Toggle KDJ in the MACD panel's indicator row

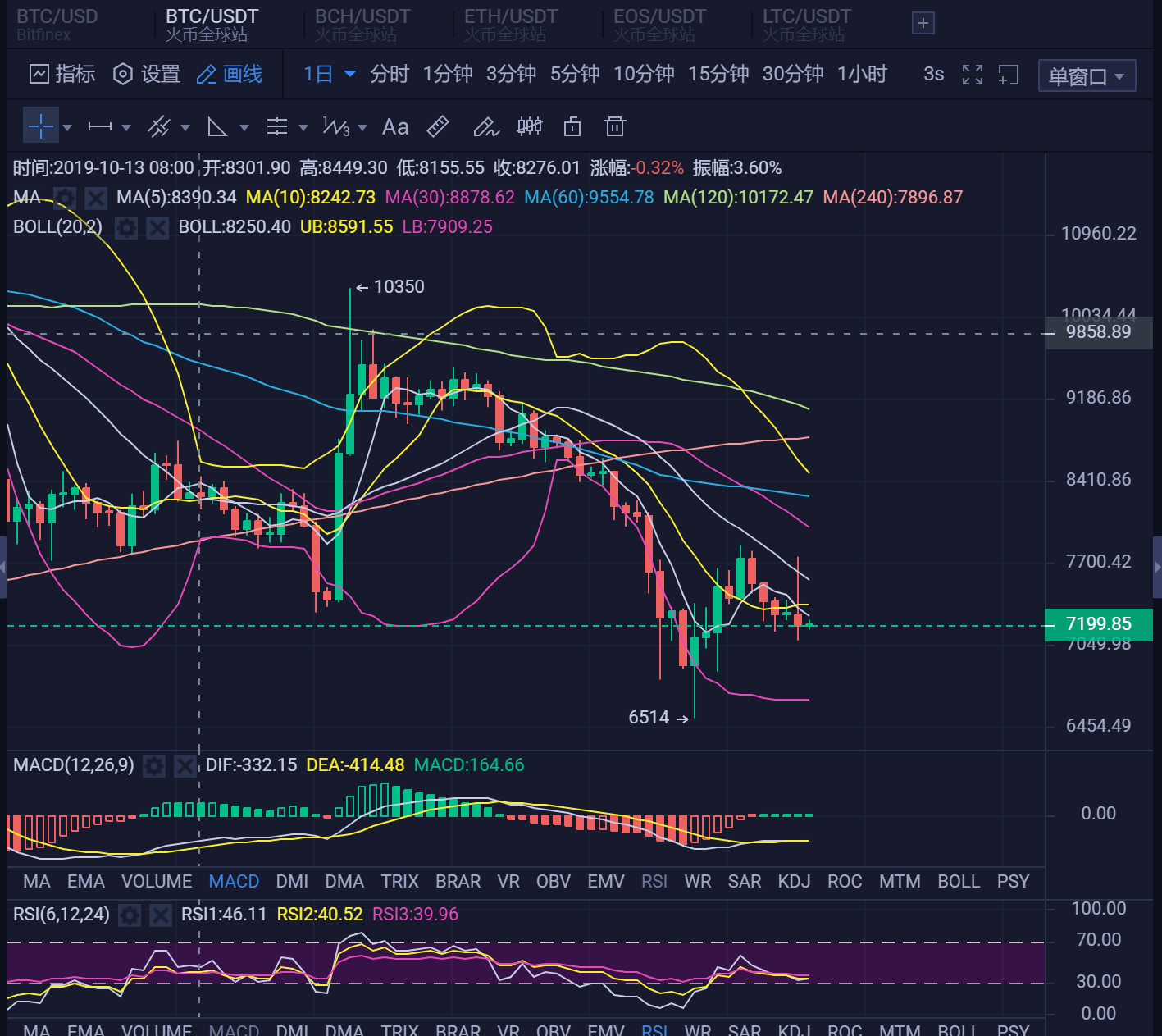[794, 882]
